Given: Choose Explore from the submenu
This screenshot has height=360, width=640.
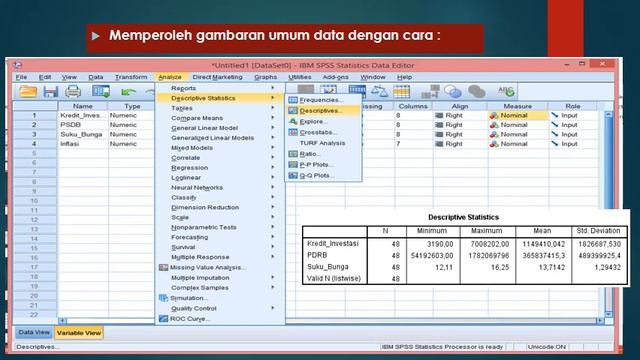Looking at the screenshot, I should [x=323, y=122].
